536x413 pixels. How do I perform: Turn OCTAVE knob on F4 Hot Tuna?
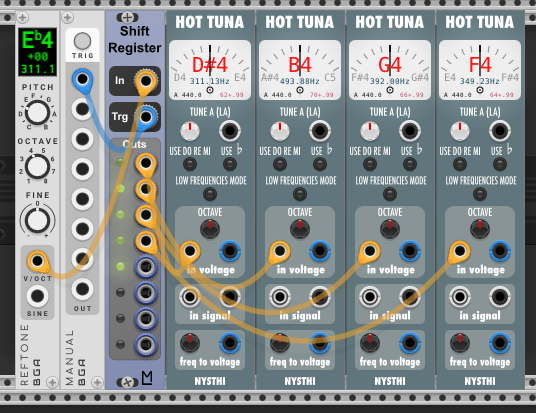(x=480, y=229)
